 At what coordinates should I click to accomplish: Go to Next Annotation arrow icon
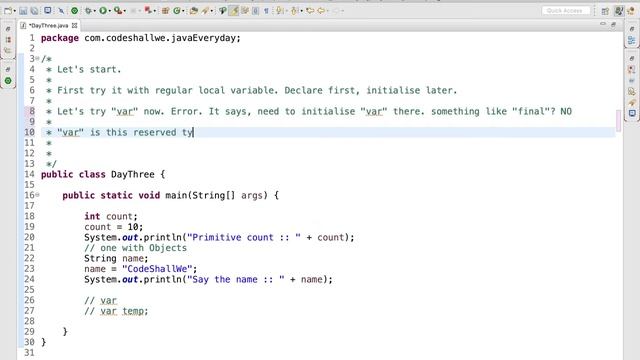[279, 11]
